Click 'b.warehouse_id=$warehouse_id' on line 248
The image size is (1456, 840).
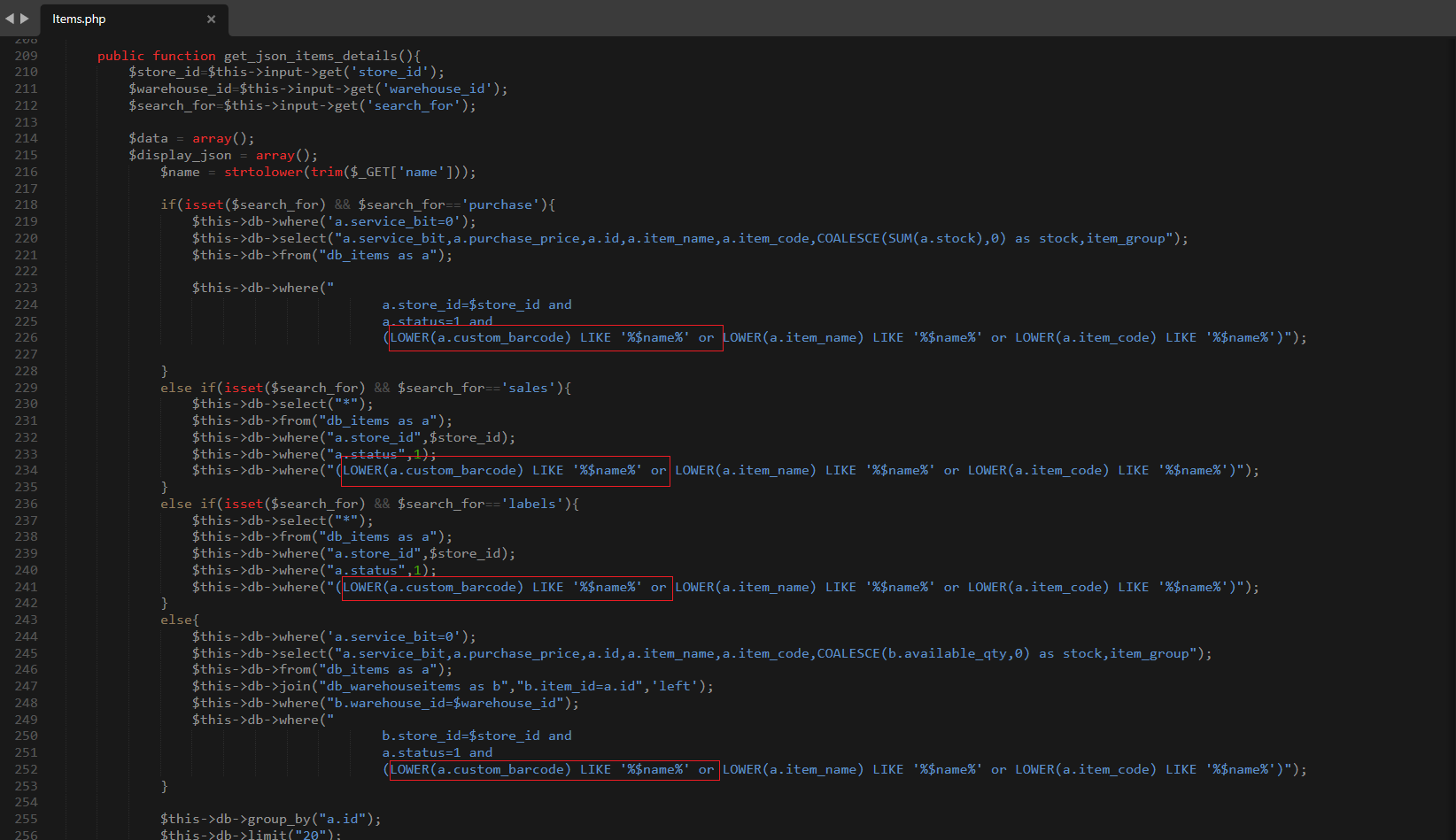(445, 703)
